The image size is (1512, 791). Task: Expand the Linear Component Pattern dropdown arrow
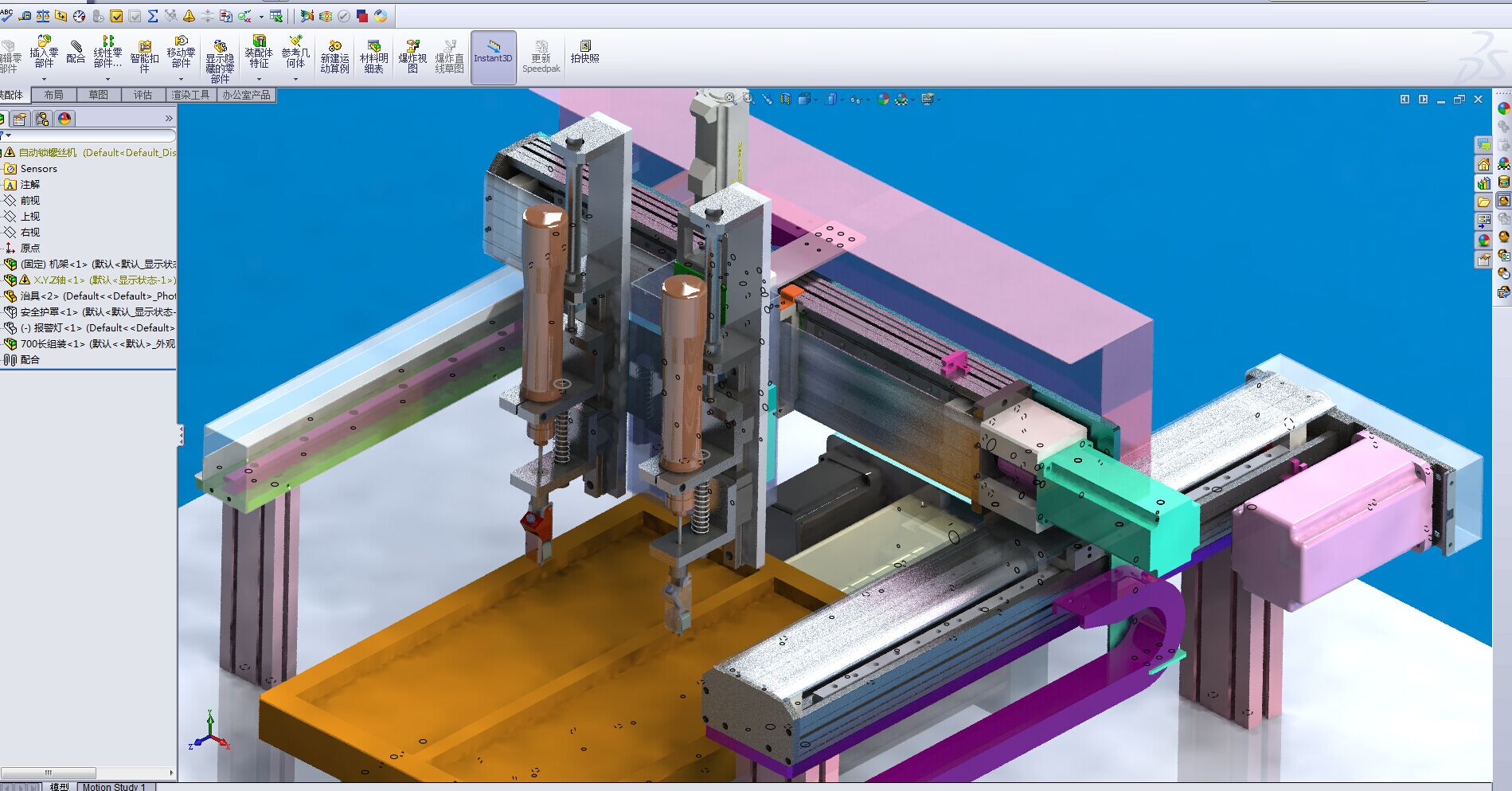point(107,79)
